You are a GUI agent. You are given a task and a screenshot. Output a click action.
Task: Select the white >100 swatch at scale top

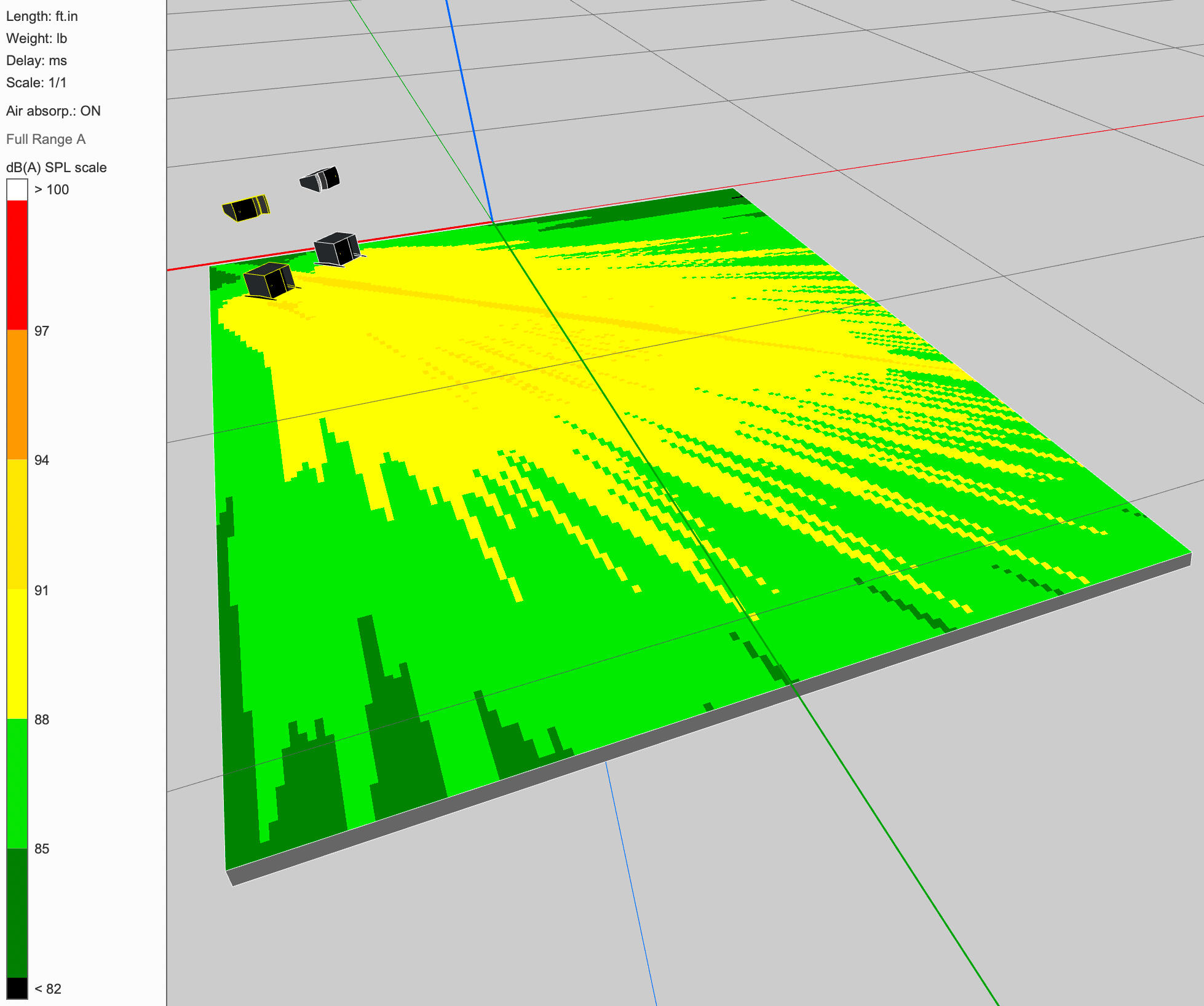click(x=17, y=189)
